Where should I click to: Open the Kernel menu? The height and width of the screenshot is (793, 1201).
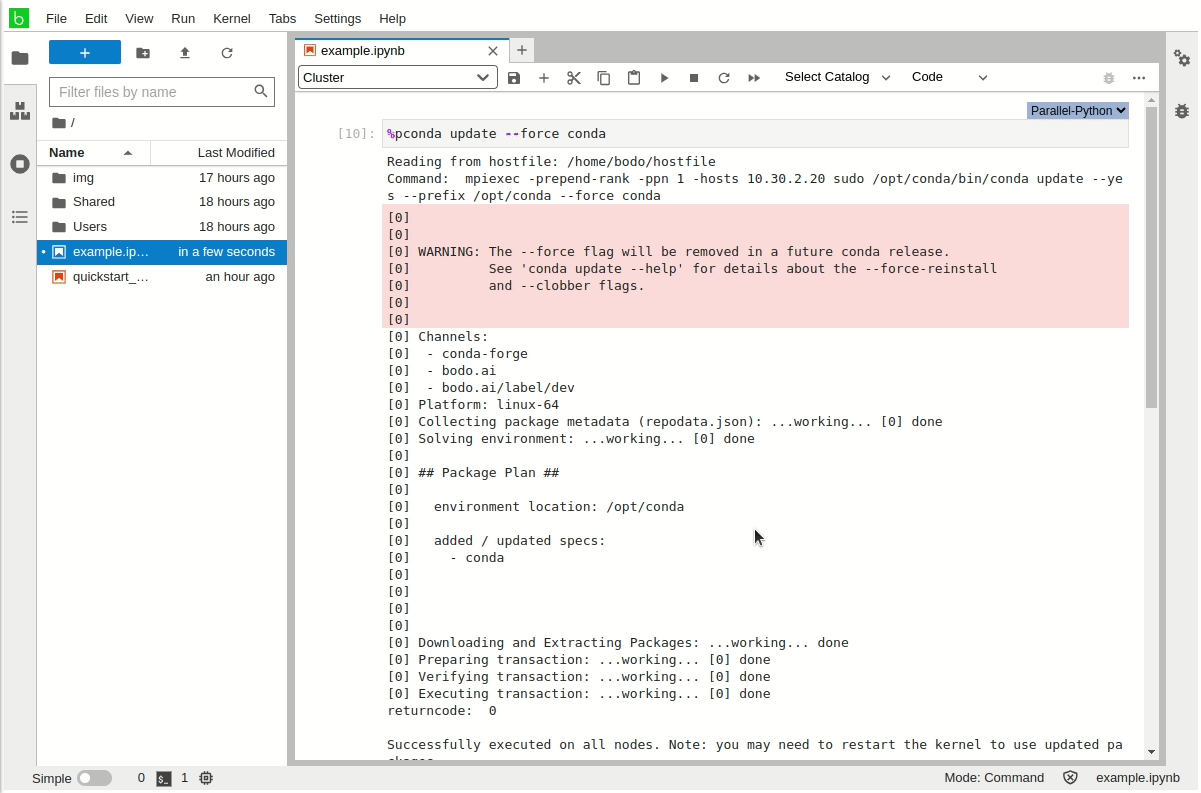pos(232,18)
